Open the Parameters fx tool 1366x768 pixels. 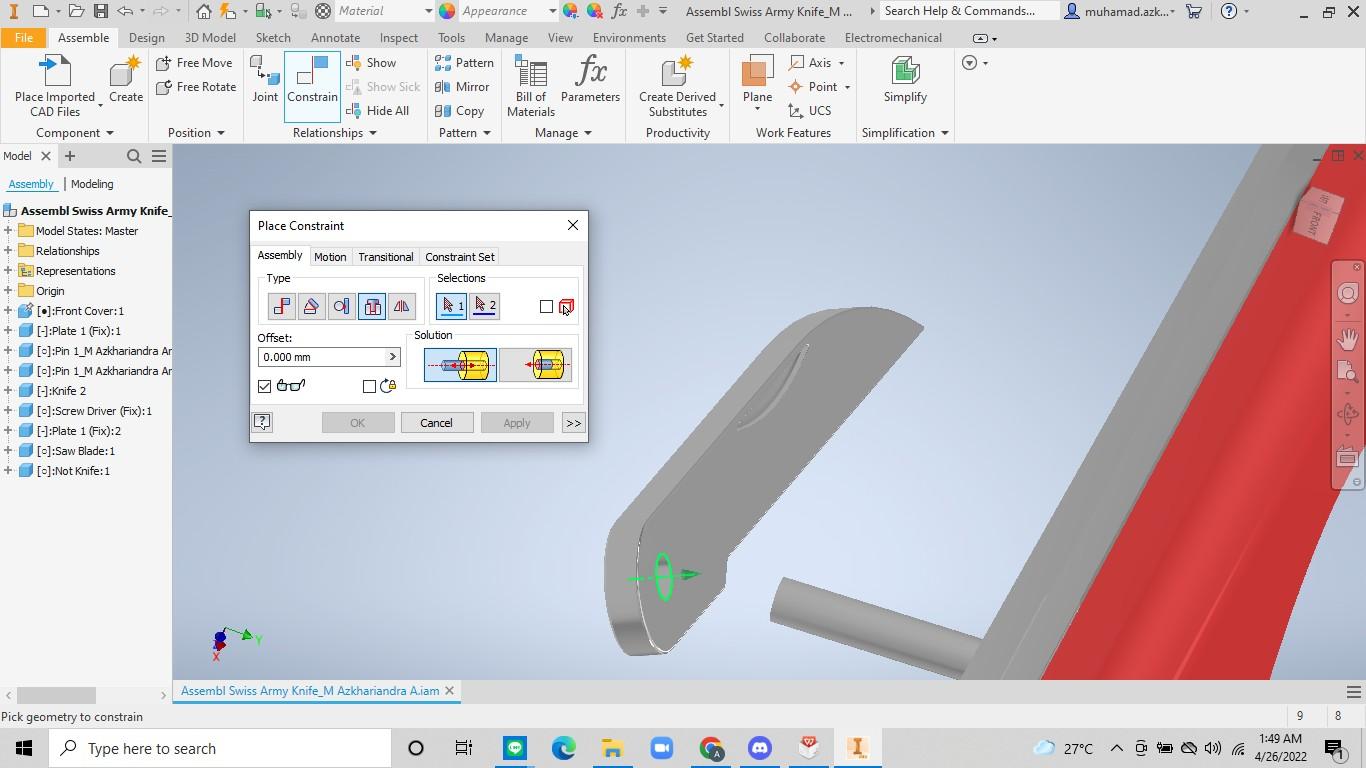tap(590, 80)
